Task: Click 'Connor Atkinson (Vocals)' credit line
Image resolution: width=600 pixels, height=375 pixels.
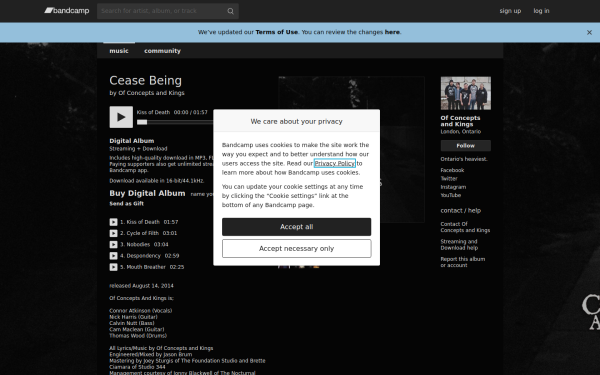Action: 140,311
